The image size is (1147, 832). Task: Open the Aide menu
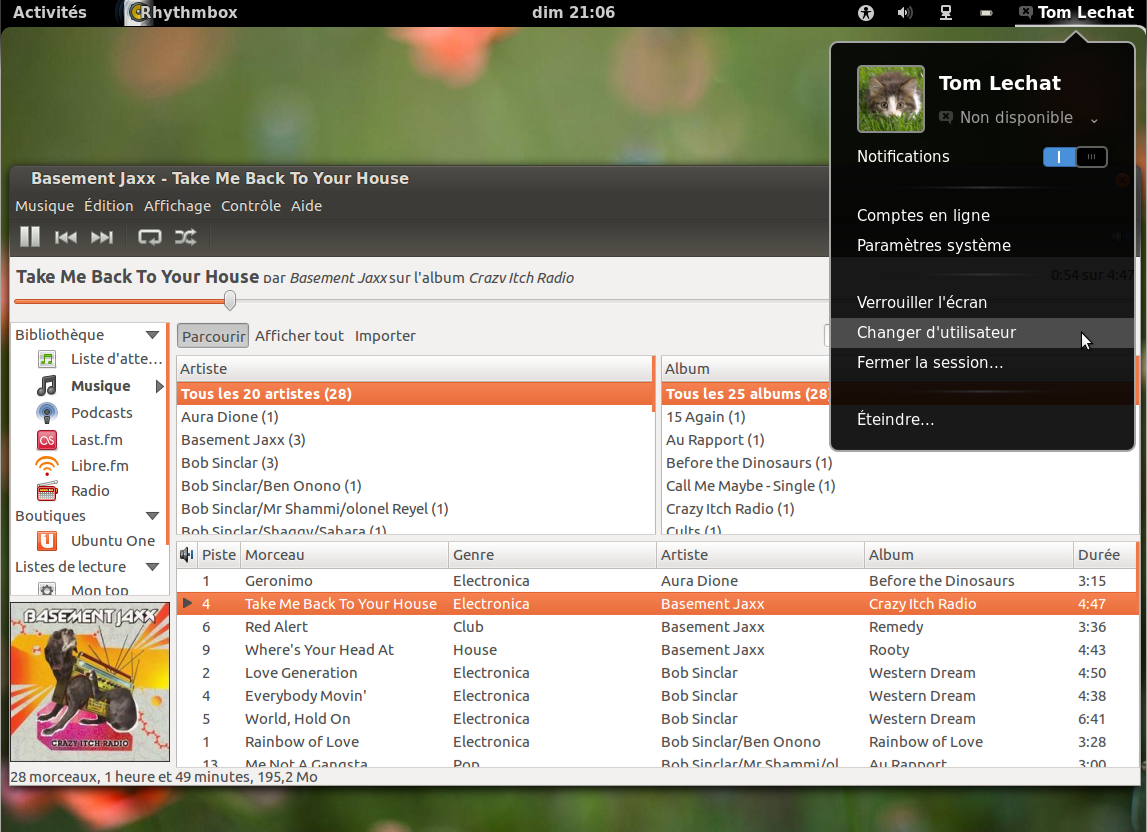coord(307,206)
